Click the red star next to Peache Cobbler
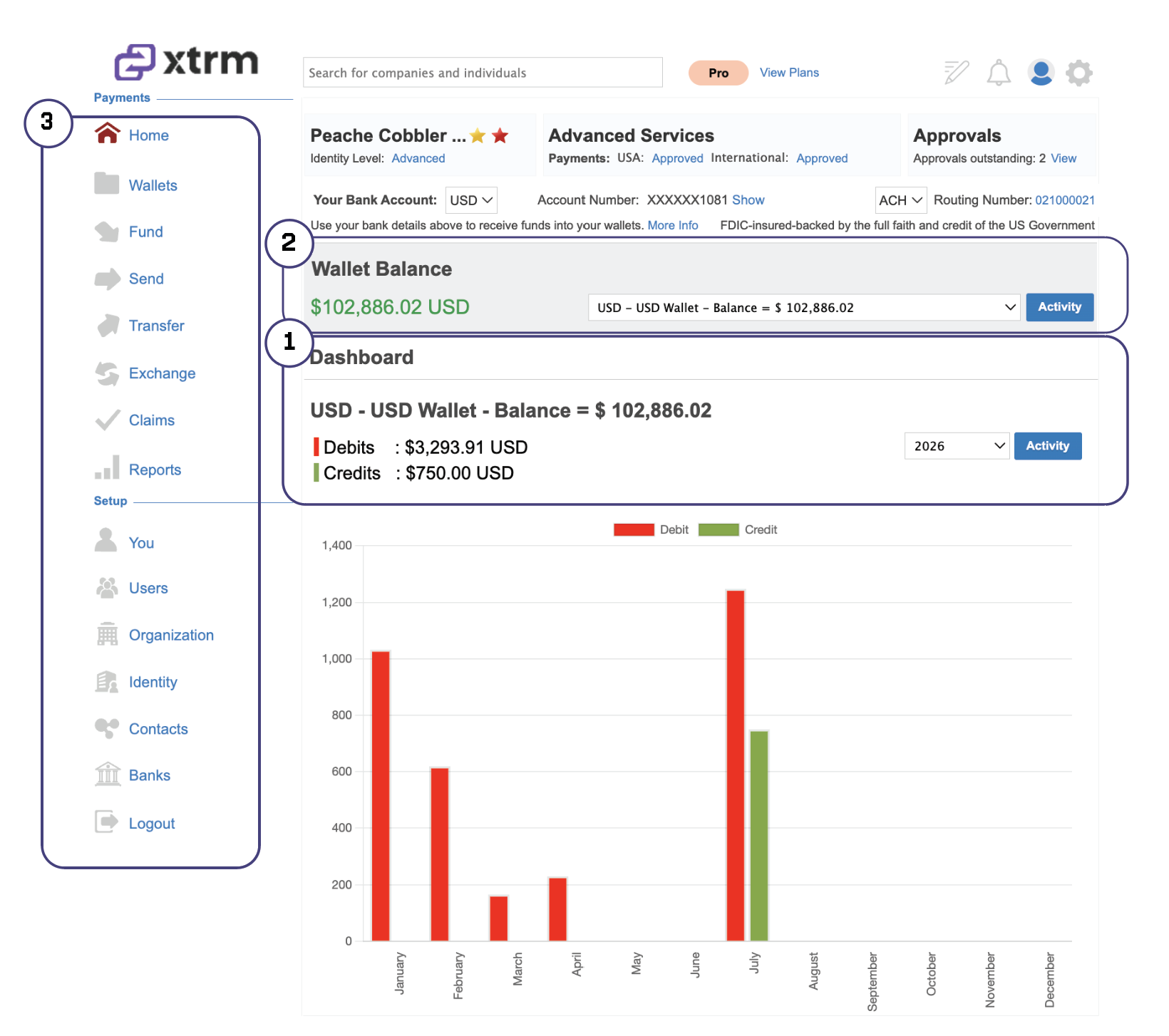 pyautogui.click(x=500, y=135)
